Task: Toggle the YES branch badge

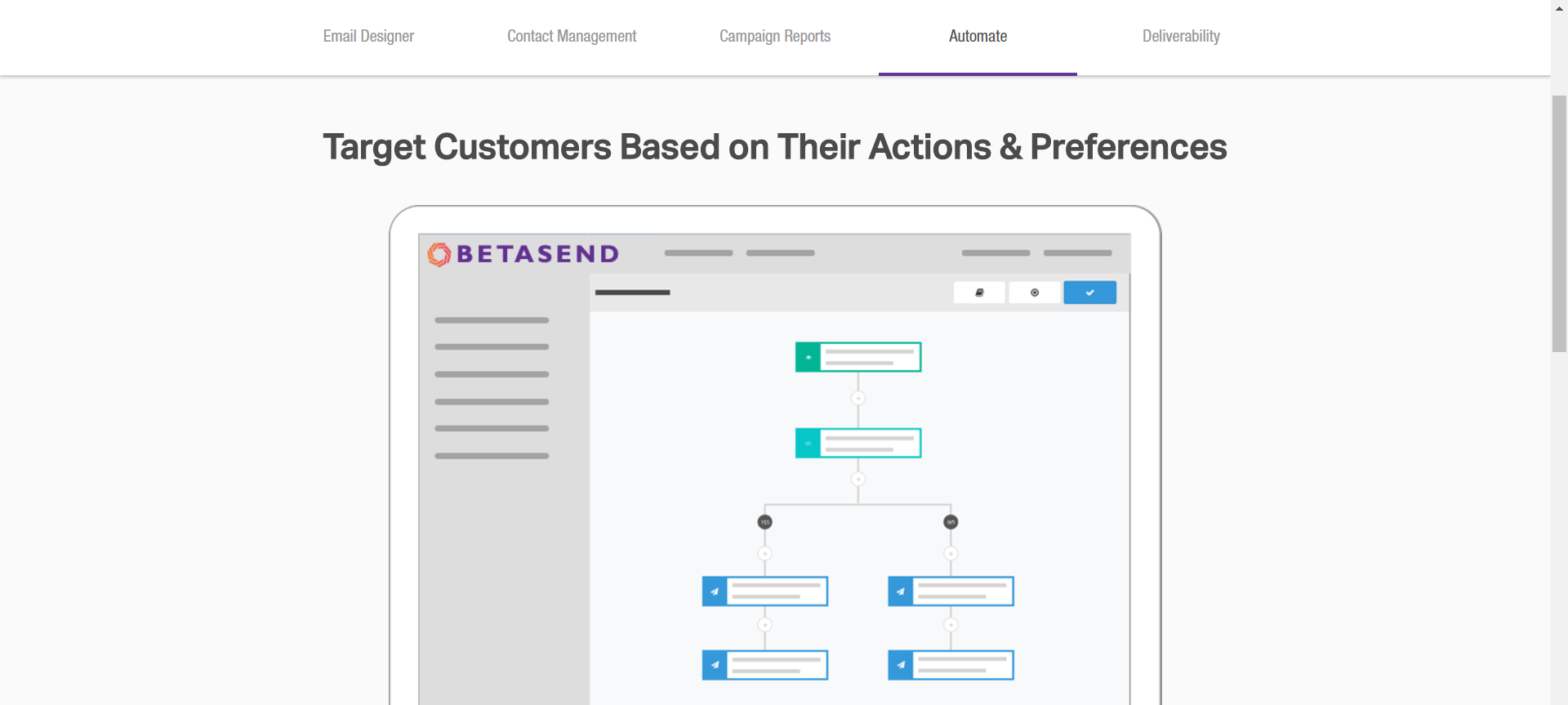Action: [x=764, y=521]
